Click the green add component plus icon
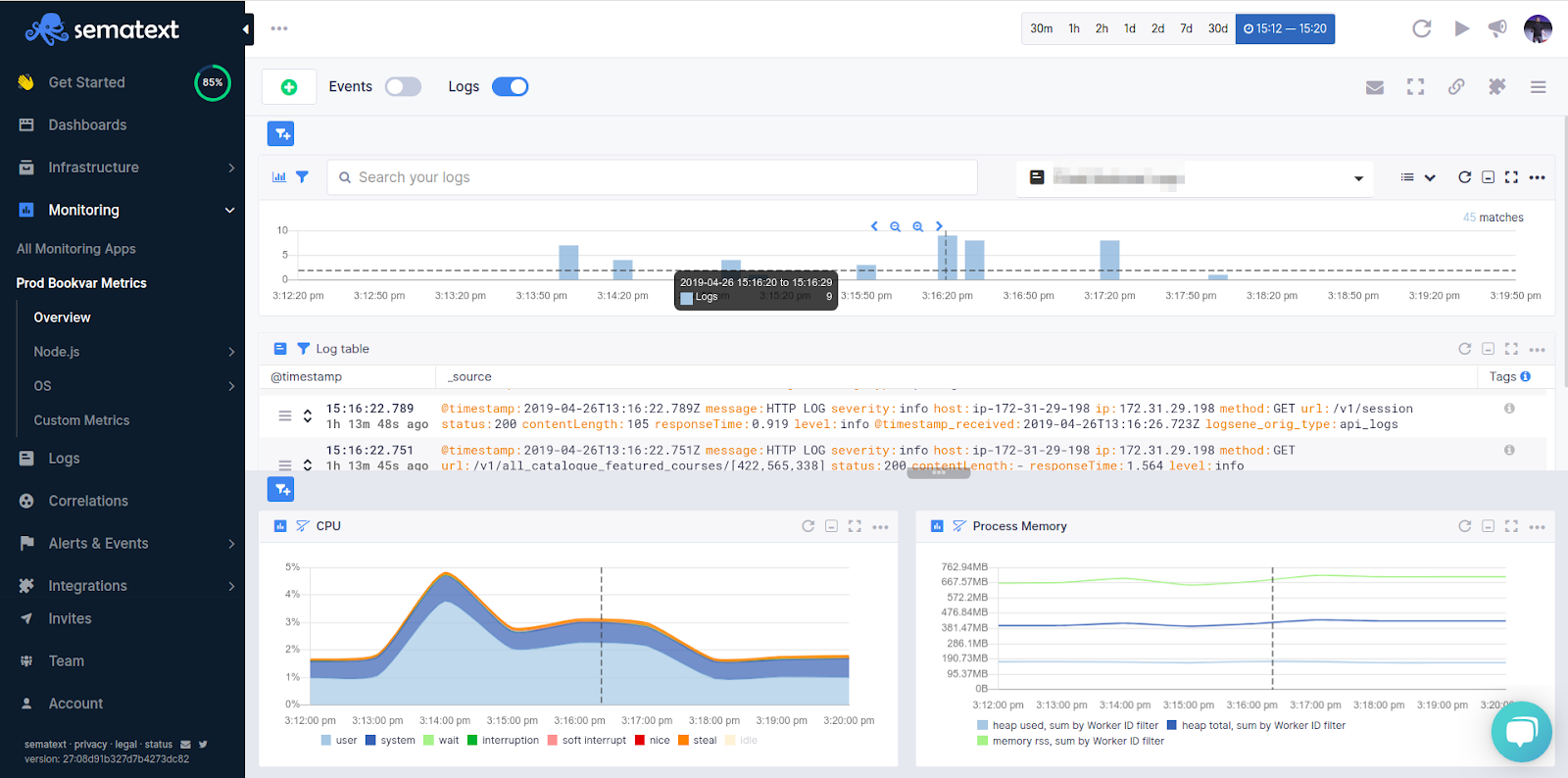 coord(289,87)
